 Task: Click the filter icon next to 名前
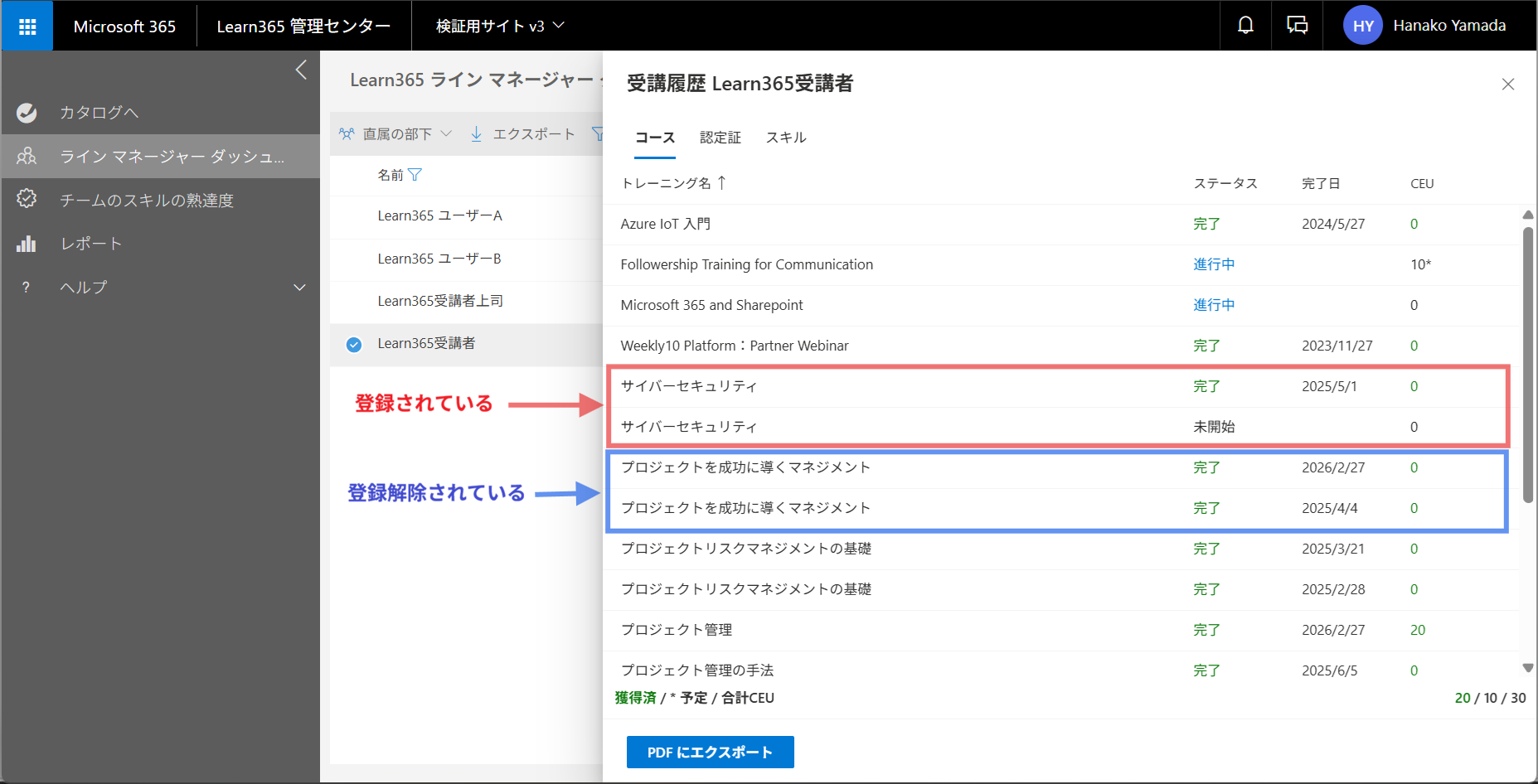click(x=415, y=175)
